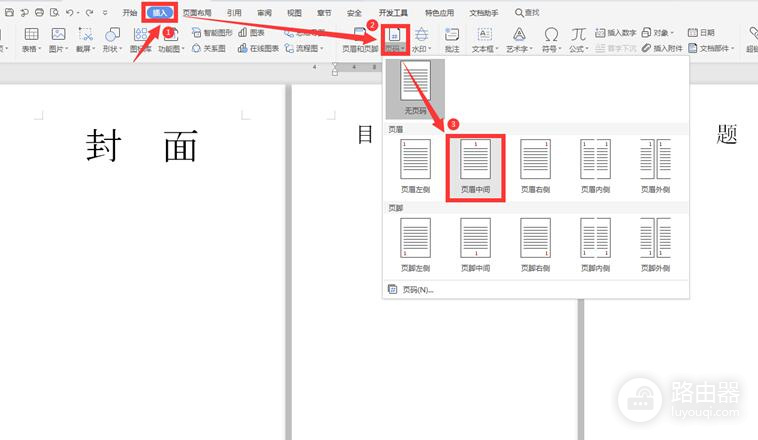Image resolution: width=758 pixels, height=440 pixels.
Task: Choose 页眉中间 page number style
Action: click(x=476, y=167)
